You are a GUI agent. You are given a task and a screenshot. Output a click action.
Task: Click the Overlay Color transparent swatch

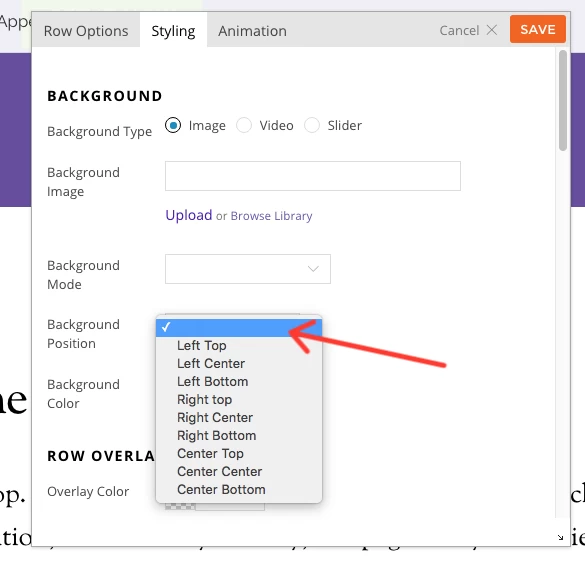pos(180,506)
